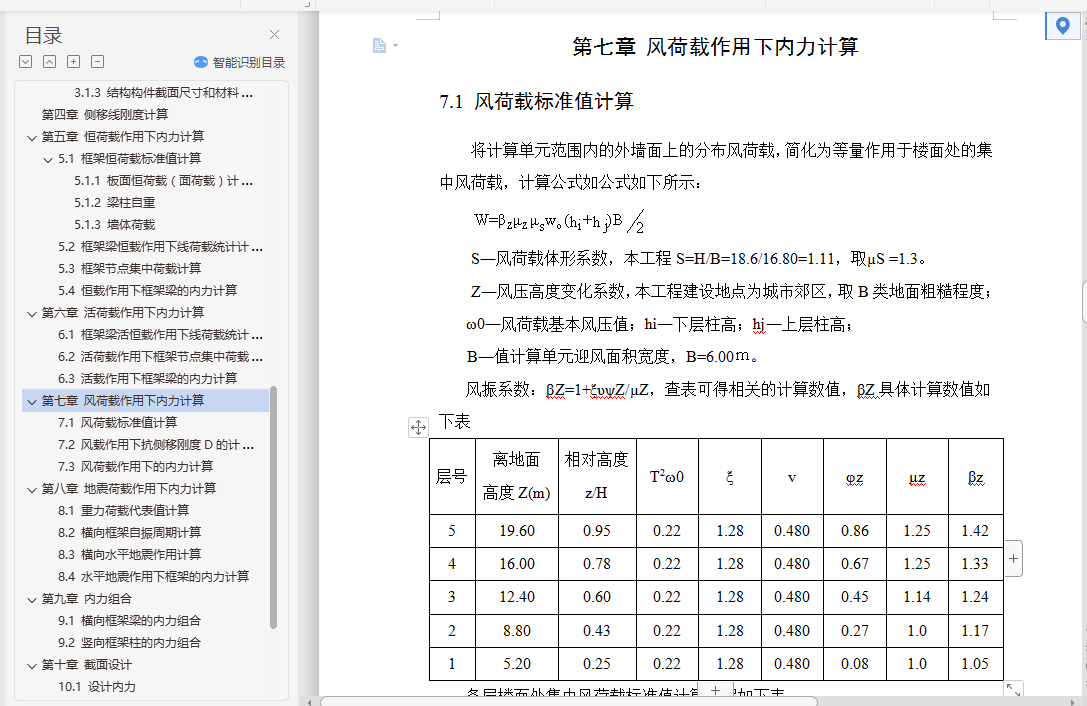The height and width of the screenshot is (706, 1087).
Task: Open 10.1 设计内力 heading
Action: (97, 687)
